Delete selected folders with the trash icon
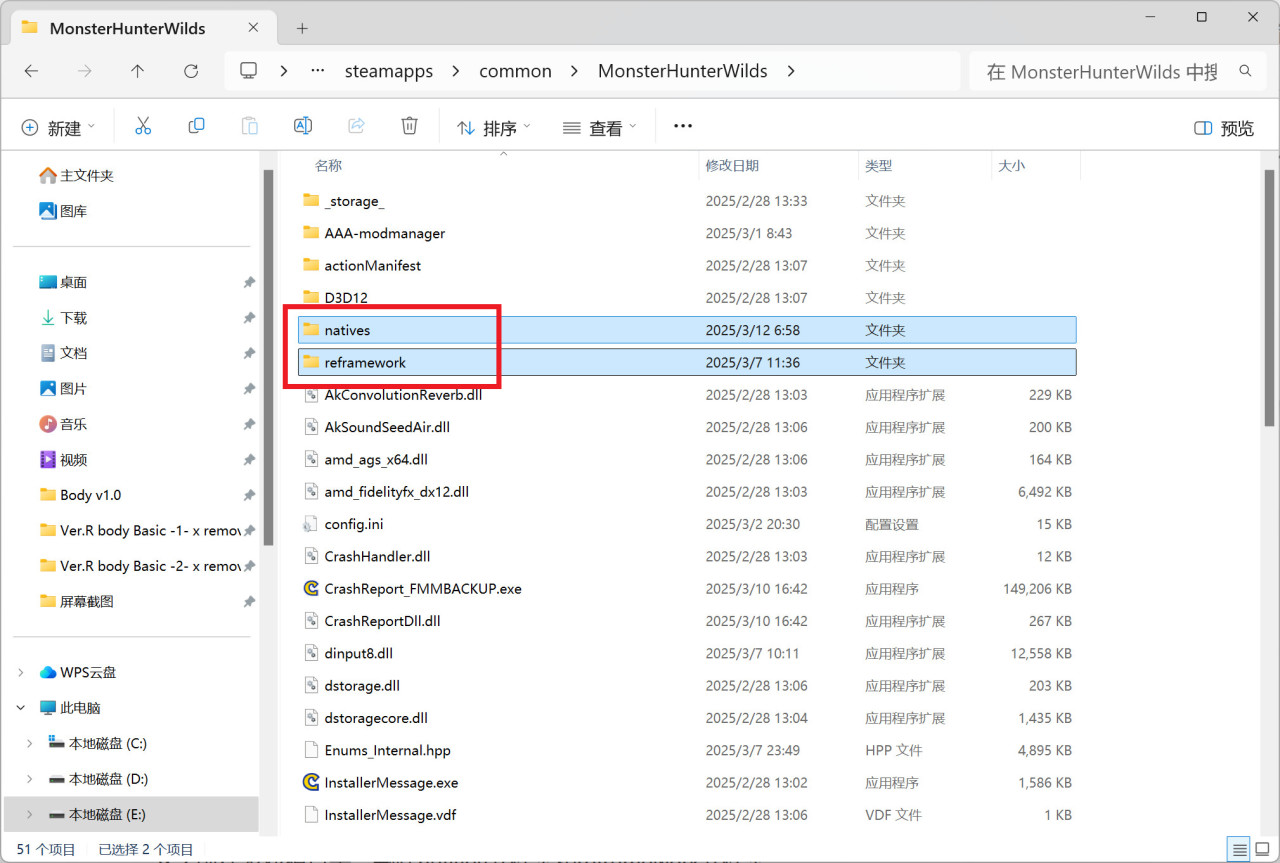Screen dimensions: 1280x863 pos(410,125)
